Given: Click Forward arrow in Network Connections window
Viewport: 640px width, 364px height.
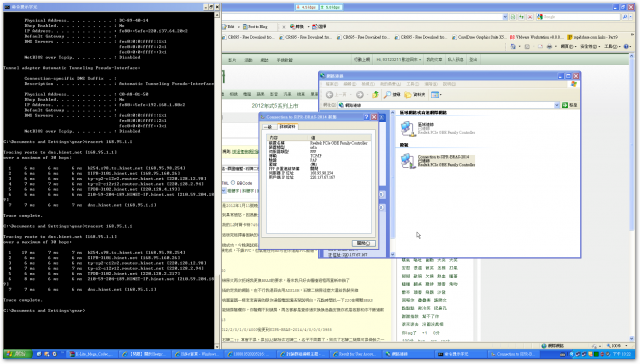Looking at the screenshot, I should coord(360,95).
